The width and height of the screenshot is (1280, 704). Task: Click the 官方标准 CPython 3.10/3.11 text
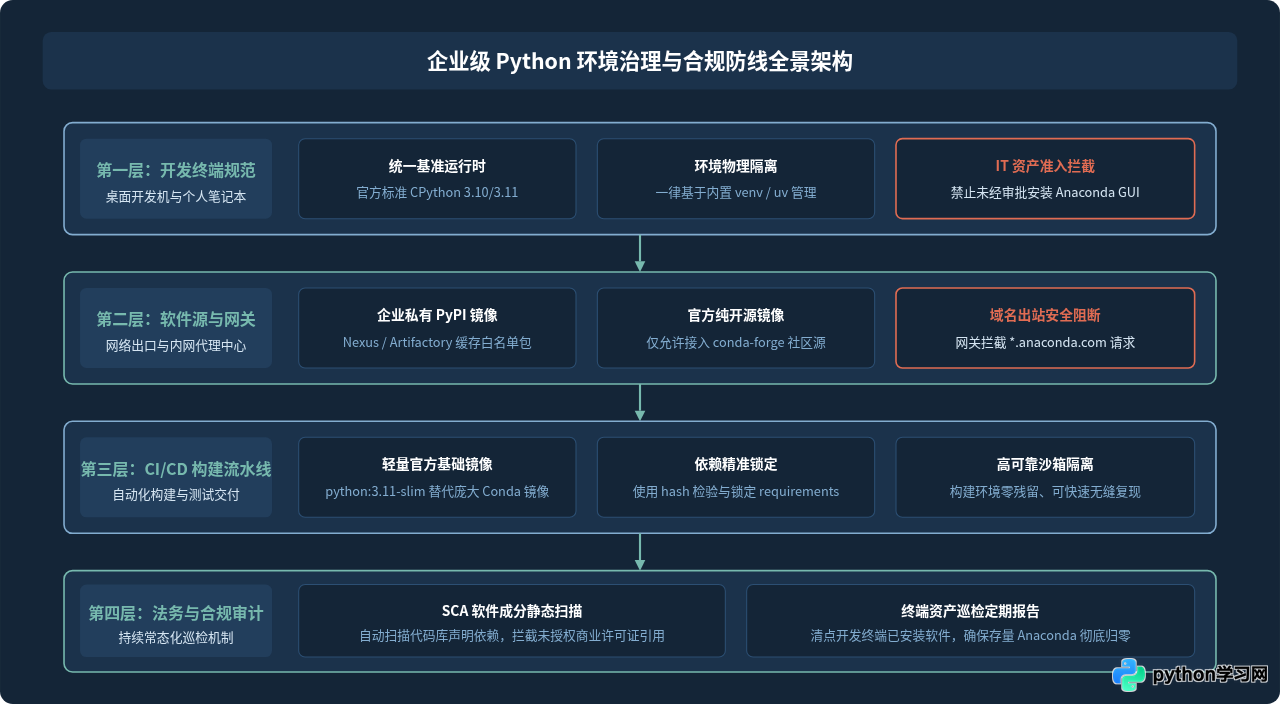click(x=437, y=192)
